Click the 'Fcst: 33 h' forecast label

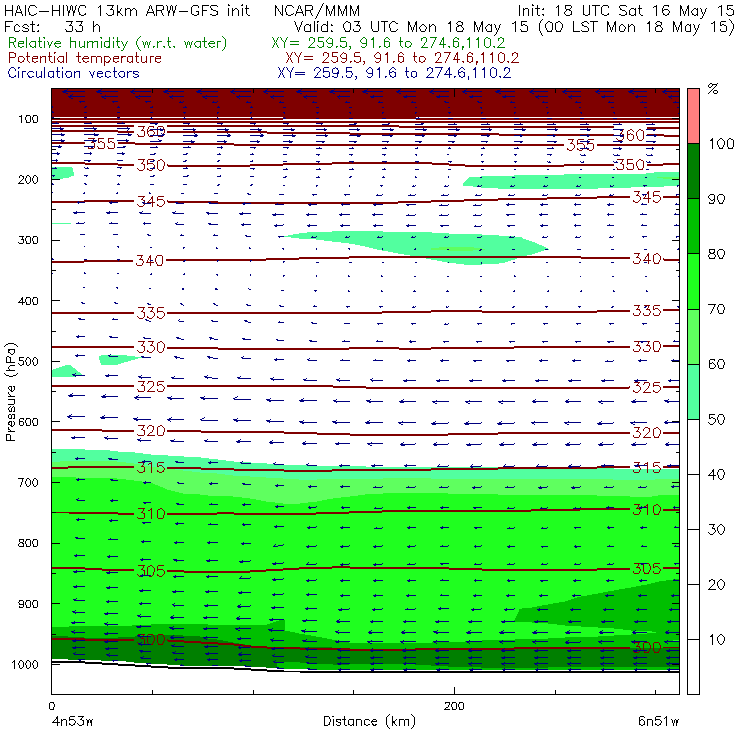(52, 27)
